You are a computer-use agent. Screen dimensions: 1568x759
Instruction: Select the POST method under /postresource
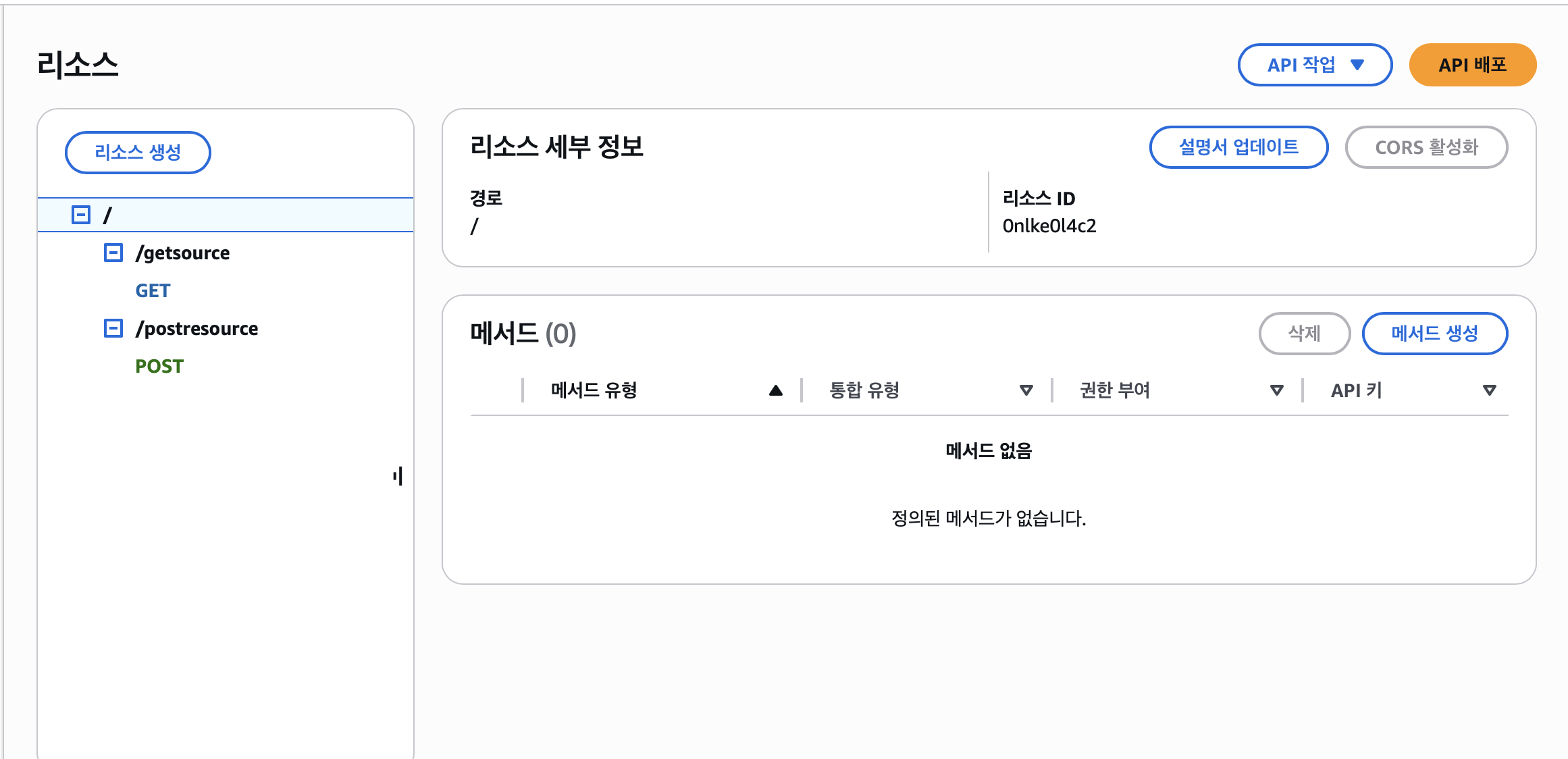[x=159, y=367]
